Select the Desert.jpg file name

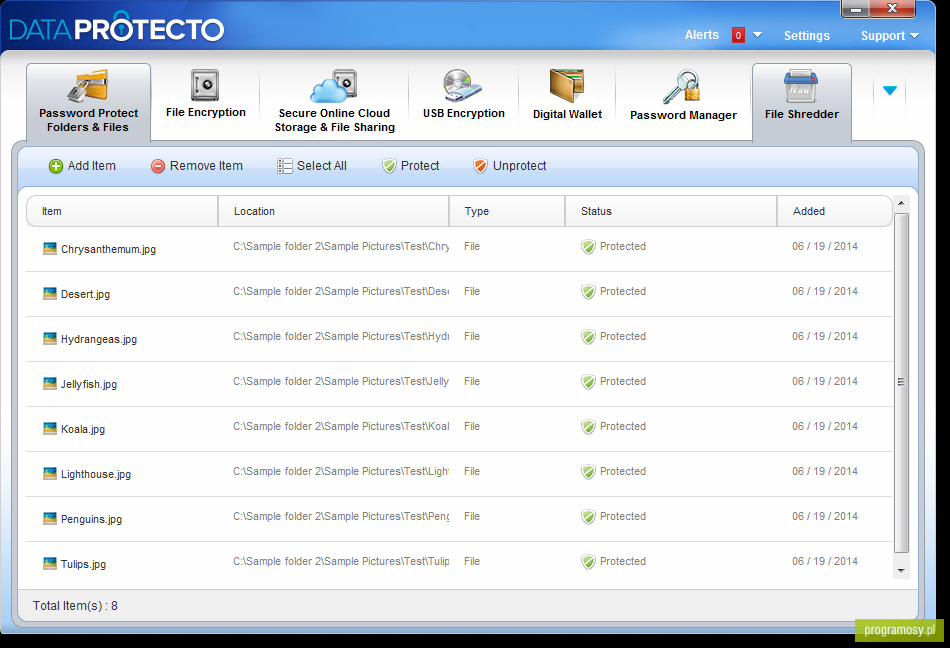pos(85,294)
